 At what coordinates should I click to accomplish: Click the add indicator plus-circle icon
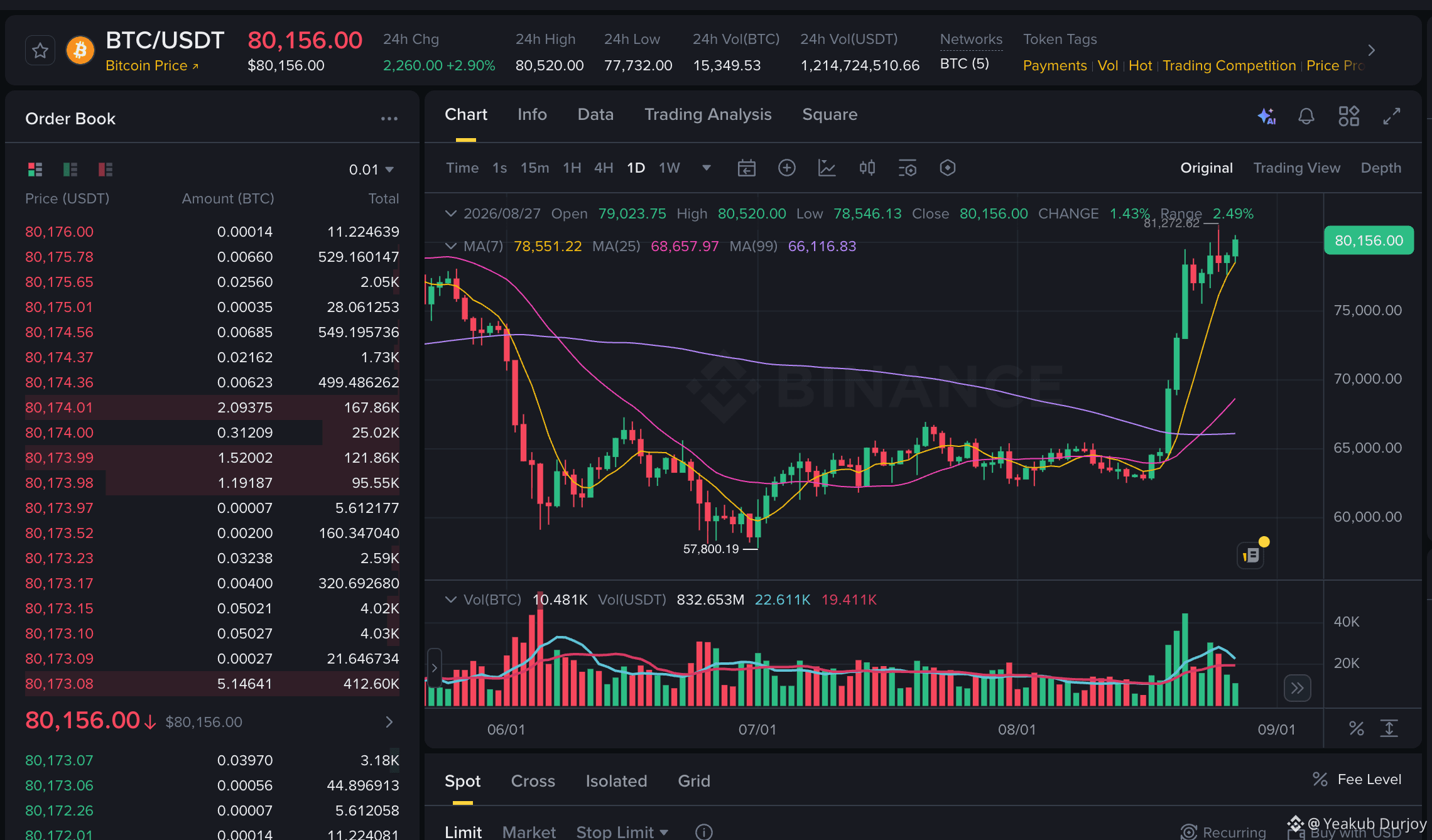(x=787, y=168)
